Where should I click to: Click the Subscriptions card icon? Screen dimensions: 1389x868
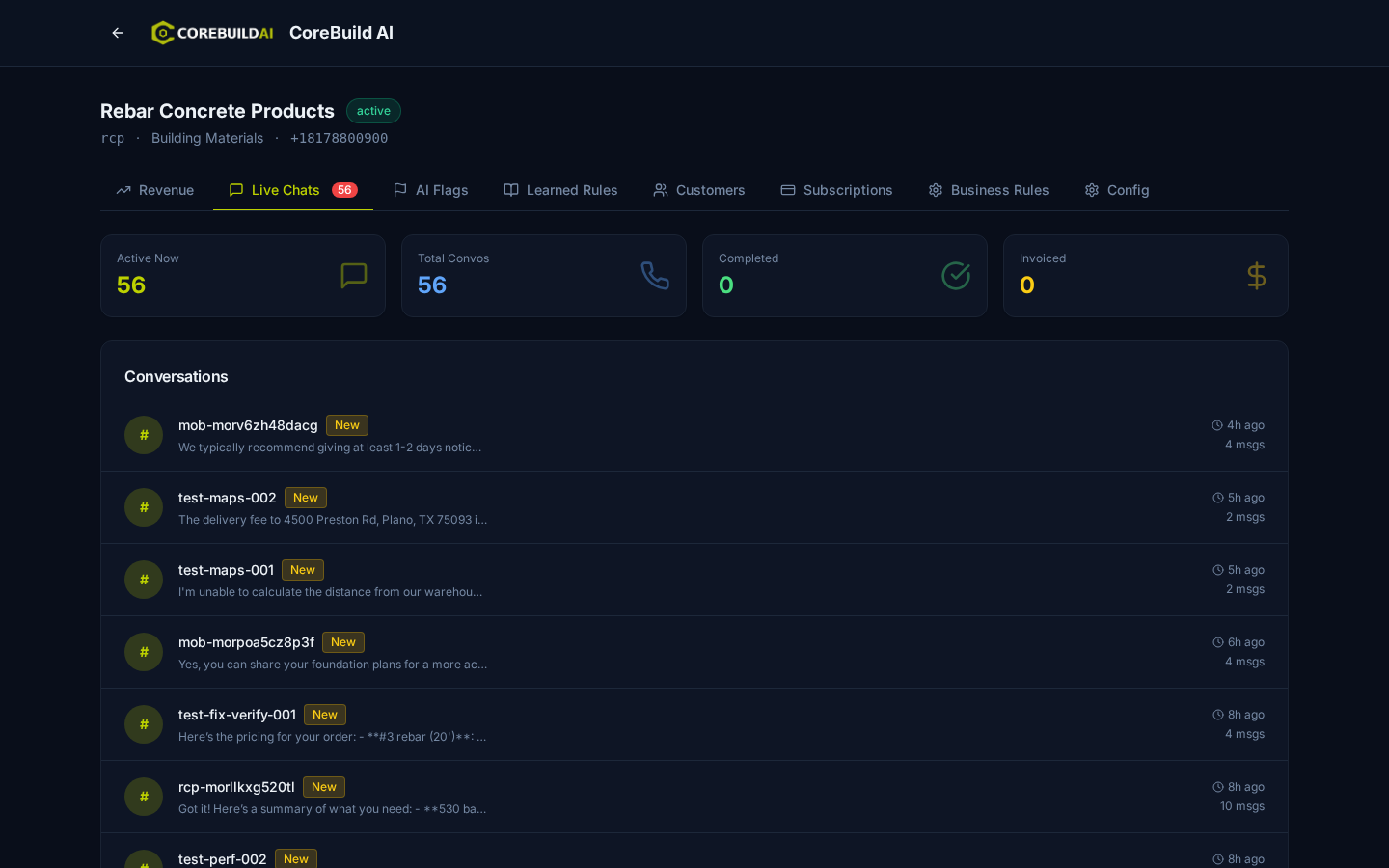click(x=788, y=190)
